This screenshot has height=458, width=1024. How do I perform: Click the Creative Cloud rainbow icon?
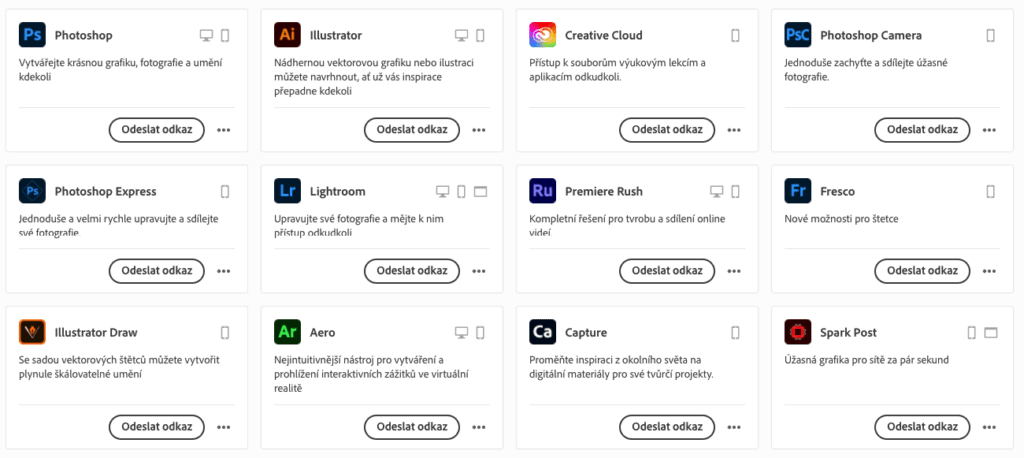tap(543, 35)
